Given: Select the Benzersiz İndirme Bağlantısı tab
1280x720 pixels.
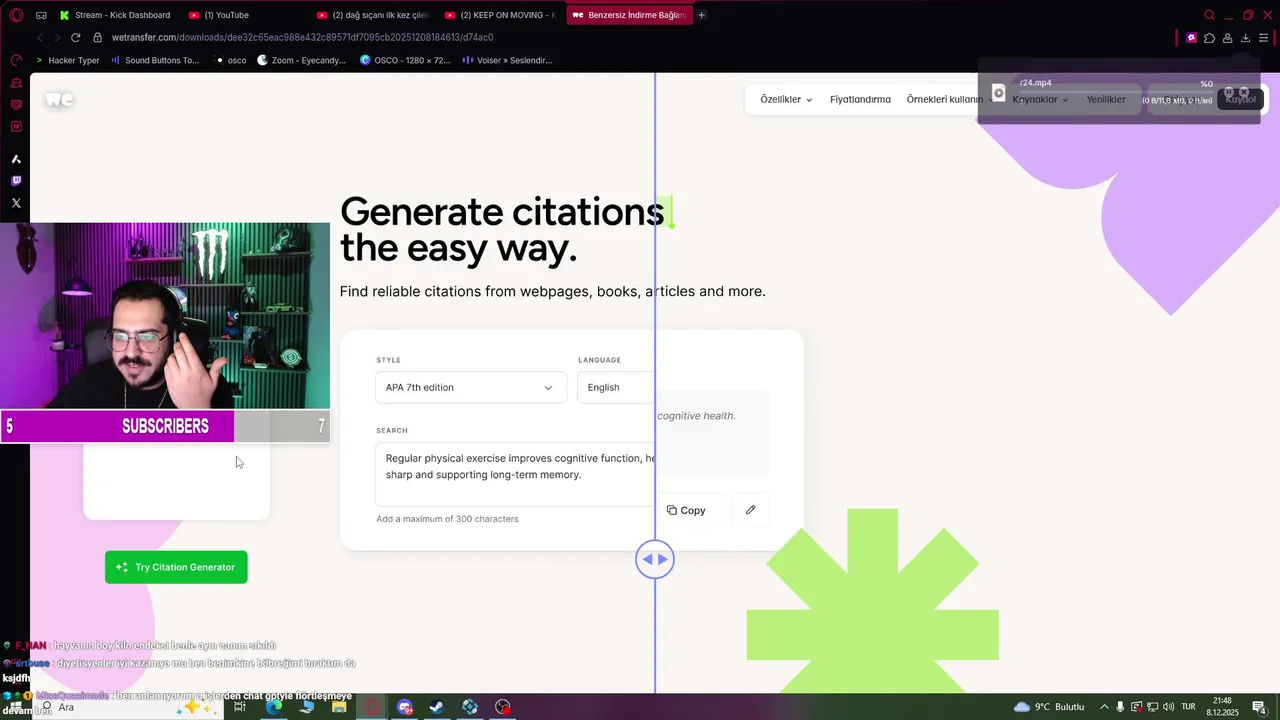Looking at the screenshot, I should [629, 15].
